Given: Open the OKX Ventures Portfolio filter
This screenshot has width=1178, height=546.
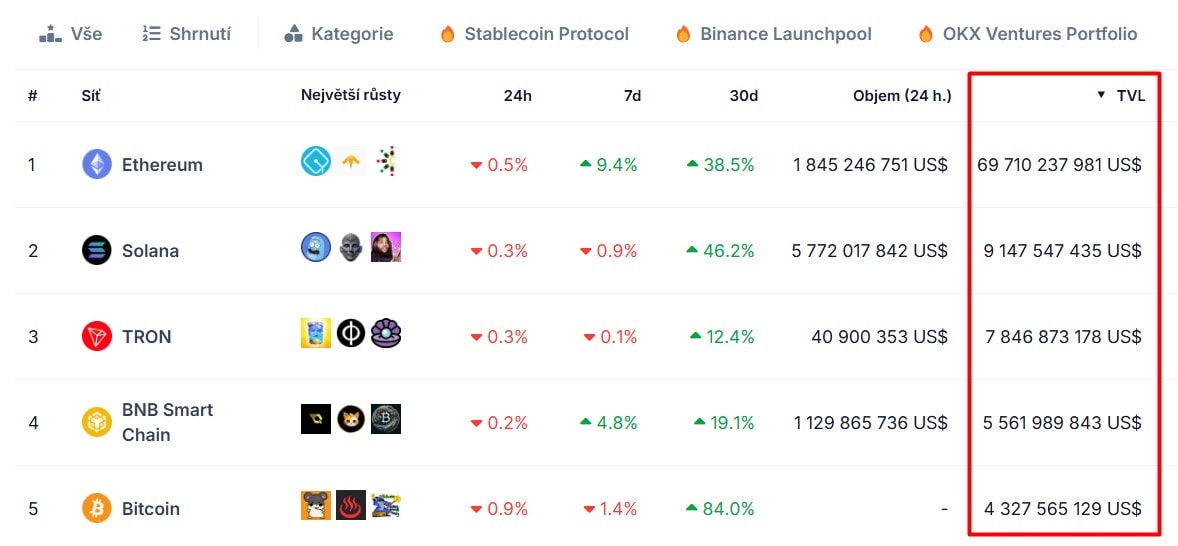Looking at the screenshot, I should (1027, 34).
